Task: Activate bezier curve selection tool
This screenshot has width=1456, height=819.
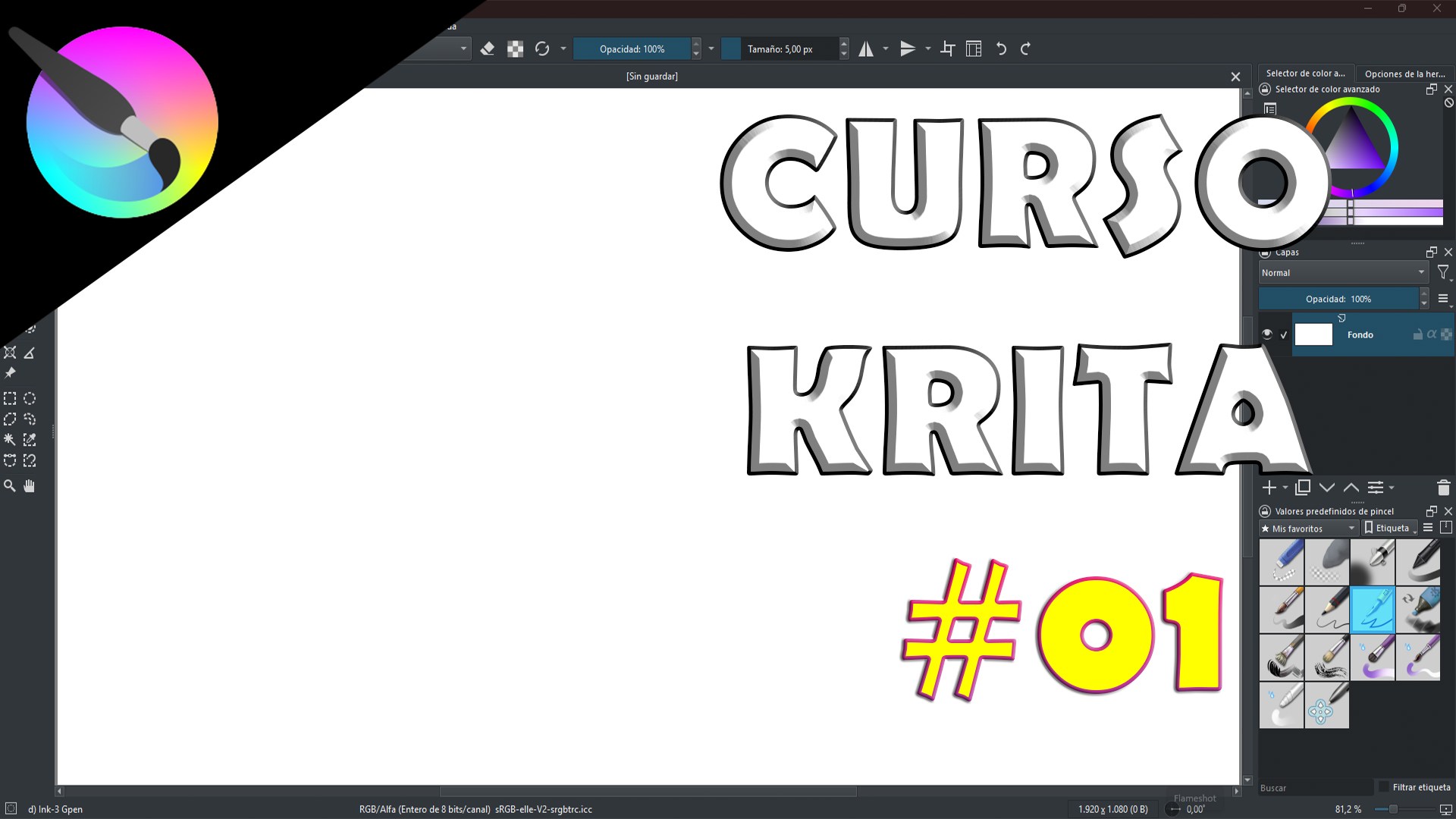Action: coord(10,460)
